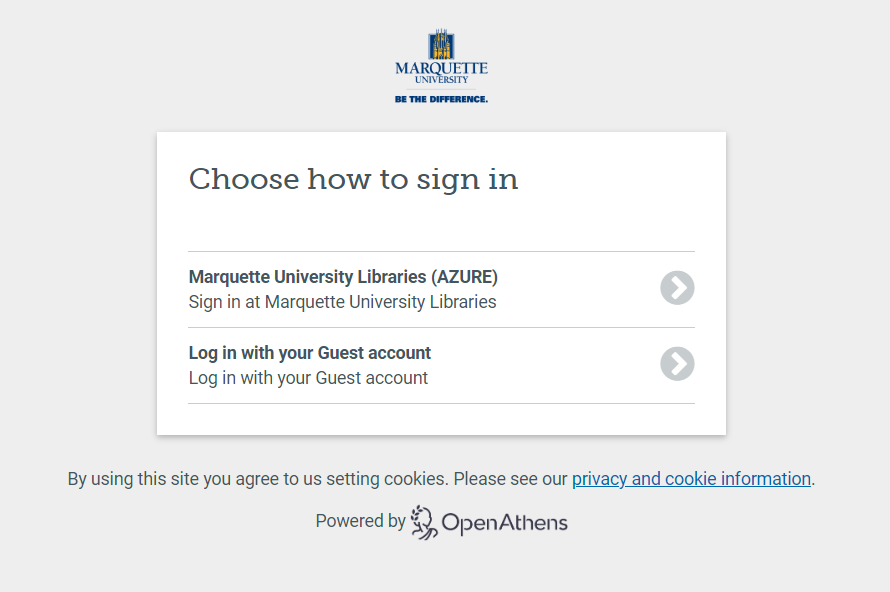
Task: Click "Sign in at Marquette University Libraries" subtitle
Action: [x=342, y=302]
